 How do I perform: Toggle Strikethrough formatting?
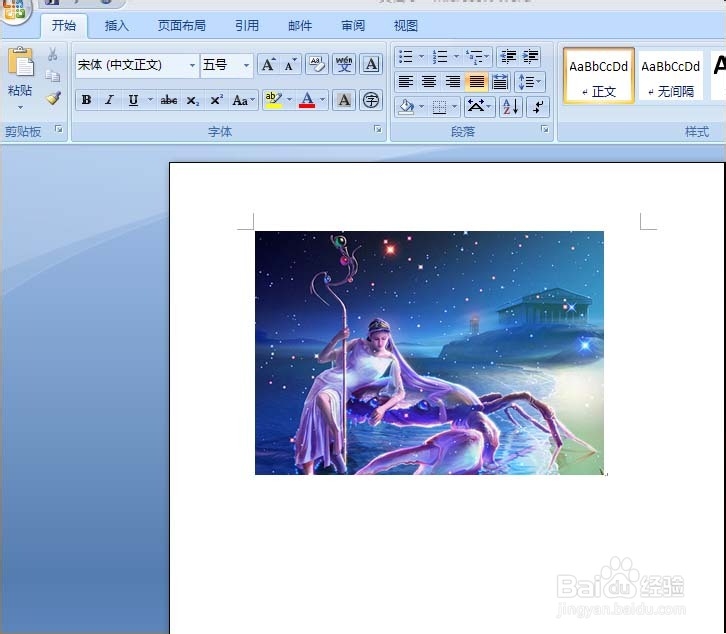click(x=169, y=100)
